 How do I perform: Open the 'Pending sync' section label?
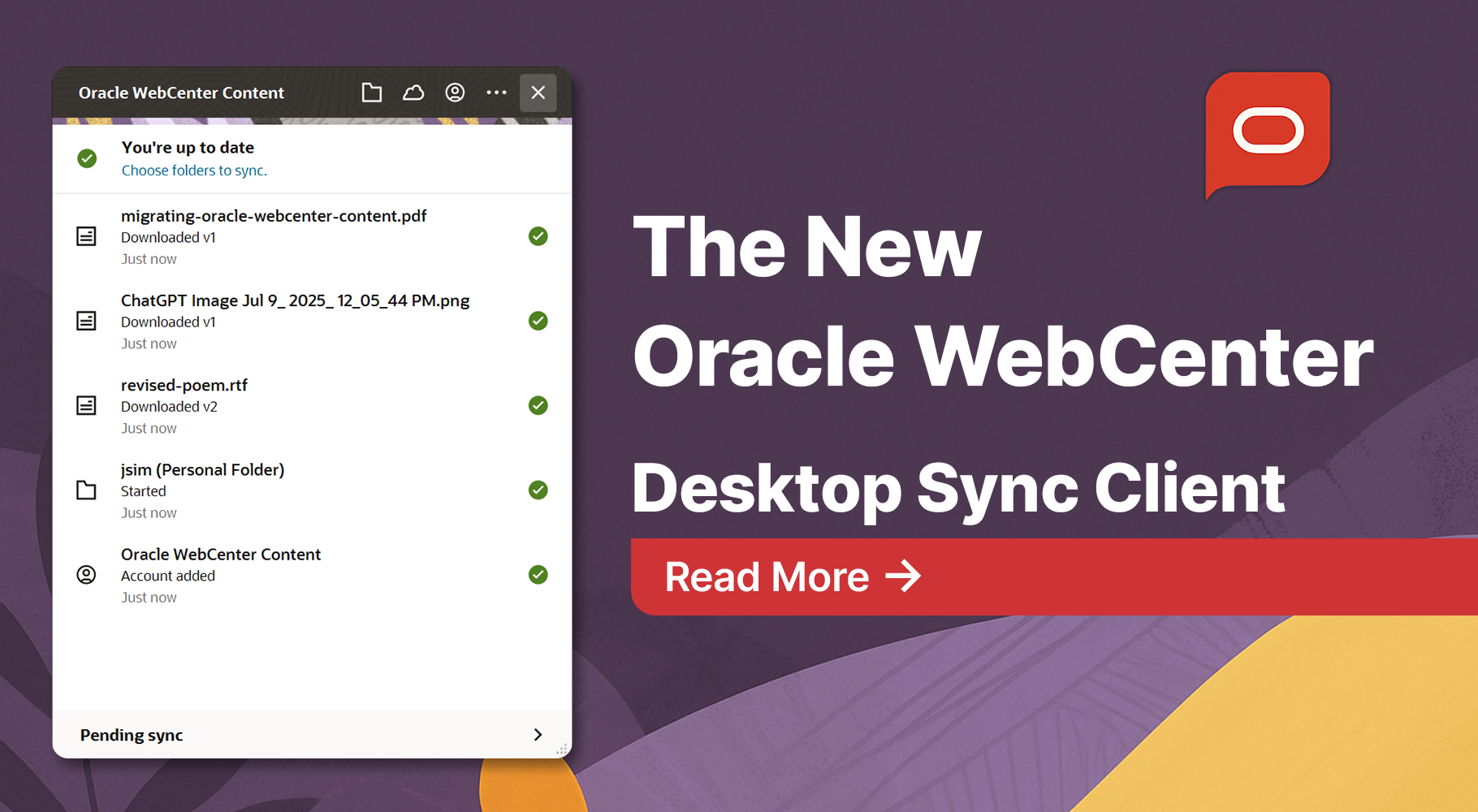tap(132, 736)
